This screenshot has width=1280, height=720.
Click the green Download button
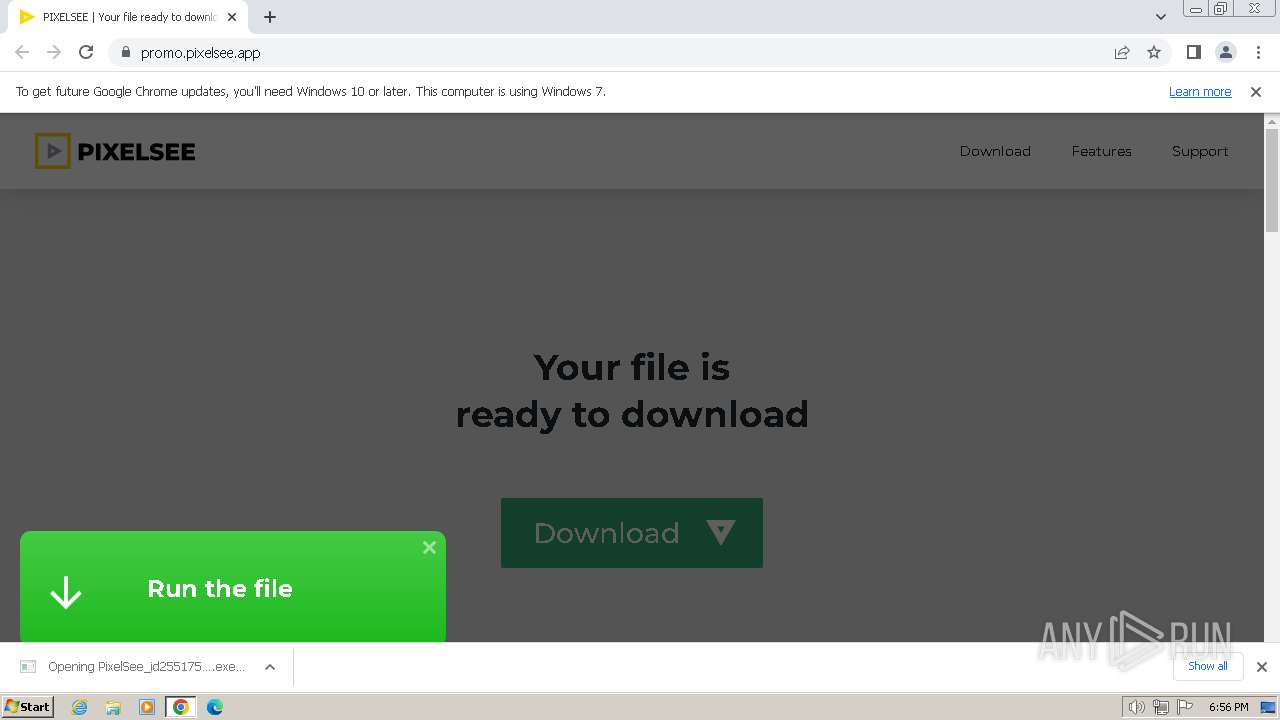coord(632,533)
